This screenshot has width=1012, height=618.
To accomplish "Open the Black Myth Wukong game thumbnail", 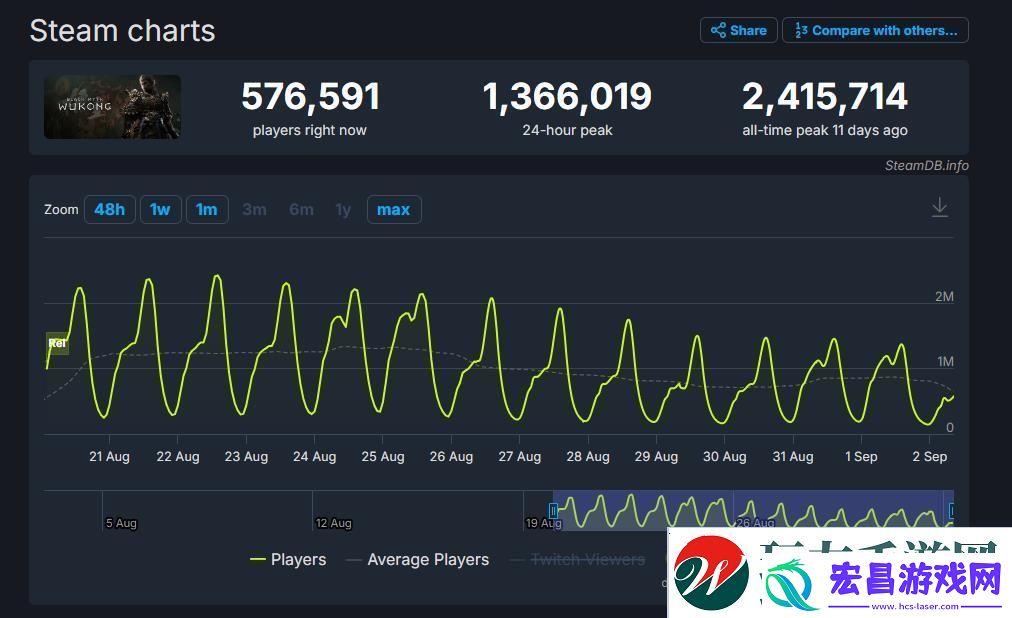I will click(112, 107).
